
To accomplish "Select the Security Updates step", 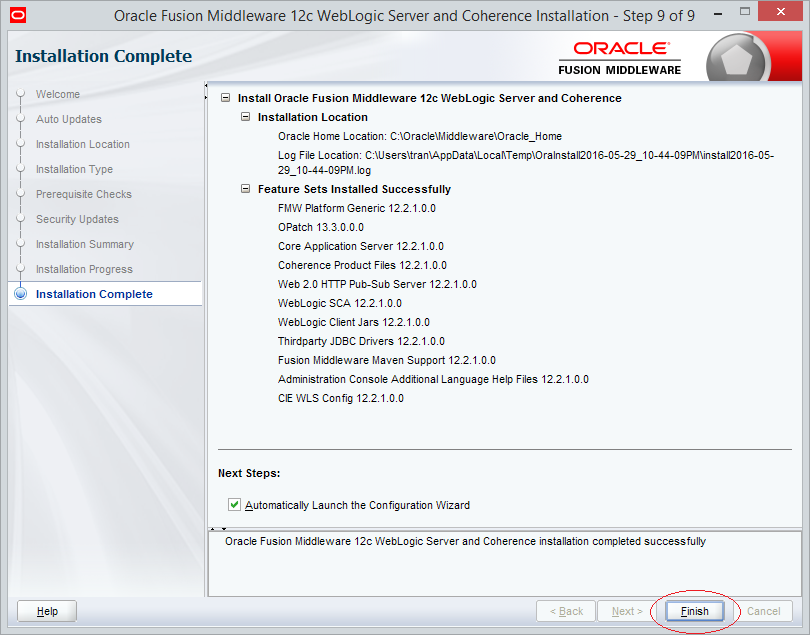I will pos(77,219).
